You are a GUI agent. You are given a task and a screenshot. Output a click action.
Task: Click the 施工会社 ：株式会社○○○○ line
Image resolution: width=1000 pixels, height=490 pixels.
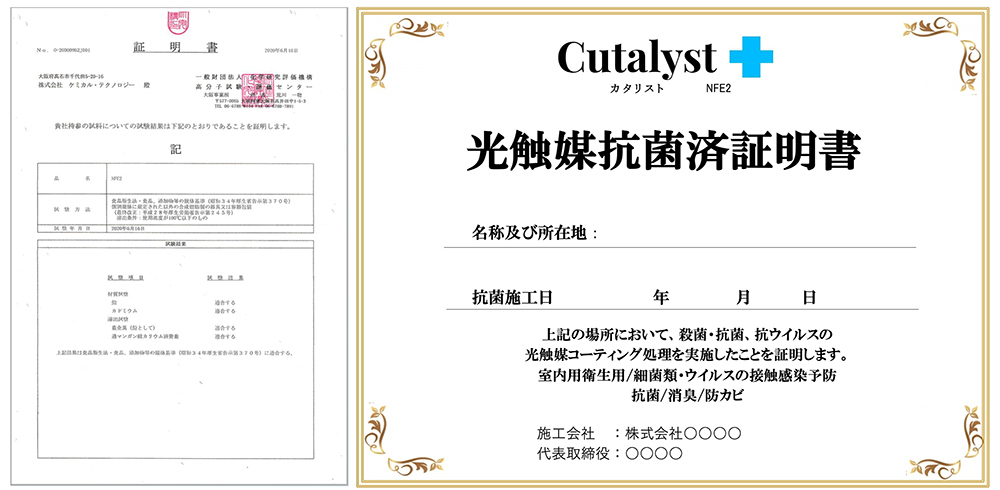pyautogui.click(x=639, y=434)
